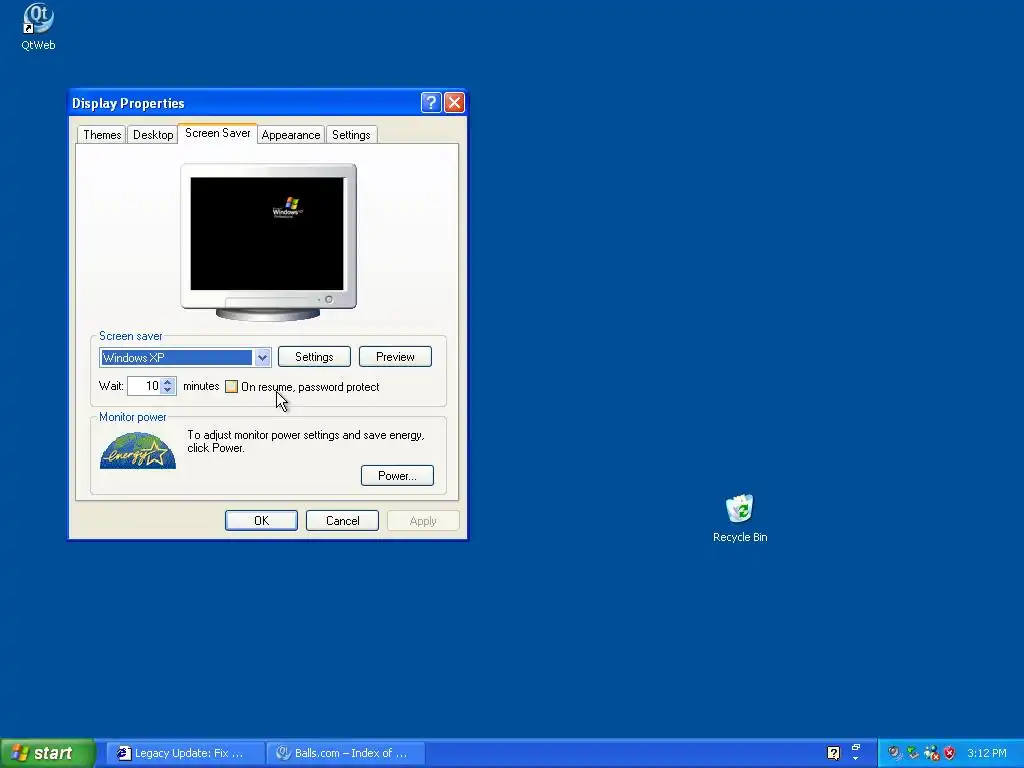Viewport: 1024px width, 768px height.
Task: Open the language bar options arrow
Action: pos(856,758)
